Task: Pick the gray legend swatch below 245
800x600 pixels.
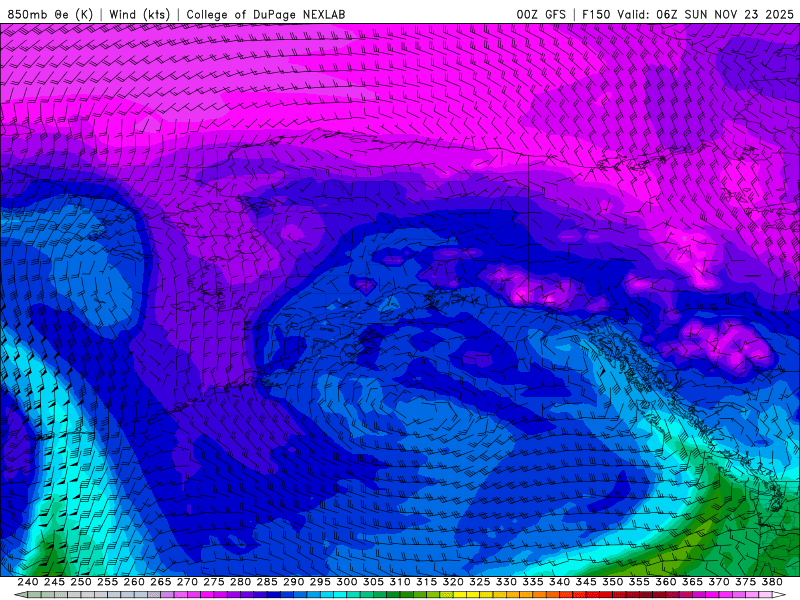Action: click(x=61, y=595)
